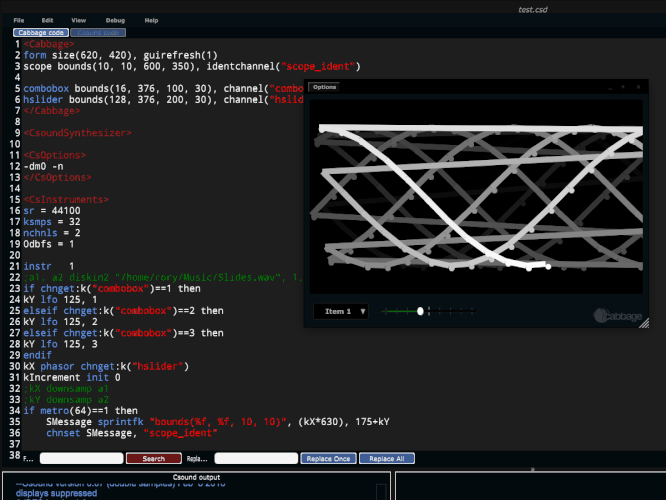Click the instr 1 line
This screenshot has width=666, height=500.
(49, 266)
